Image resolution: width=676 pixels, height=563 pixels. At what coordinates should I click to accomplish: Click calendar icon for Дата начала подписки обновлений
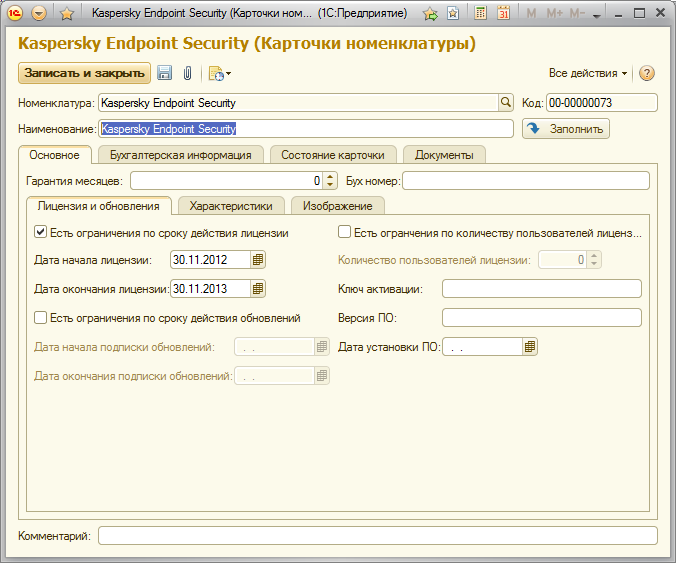click(x=322, y=347)
